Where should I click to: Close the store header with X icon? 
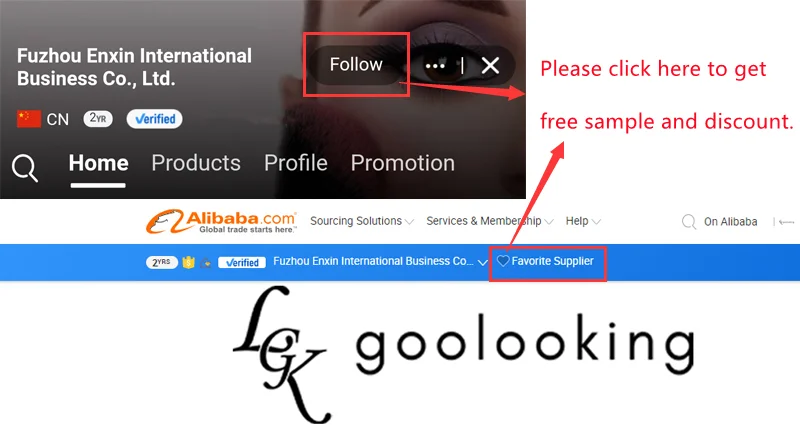pos(490,65)
